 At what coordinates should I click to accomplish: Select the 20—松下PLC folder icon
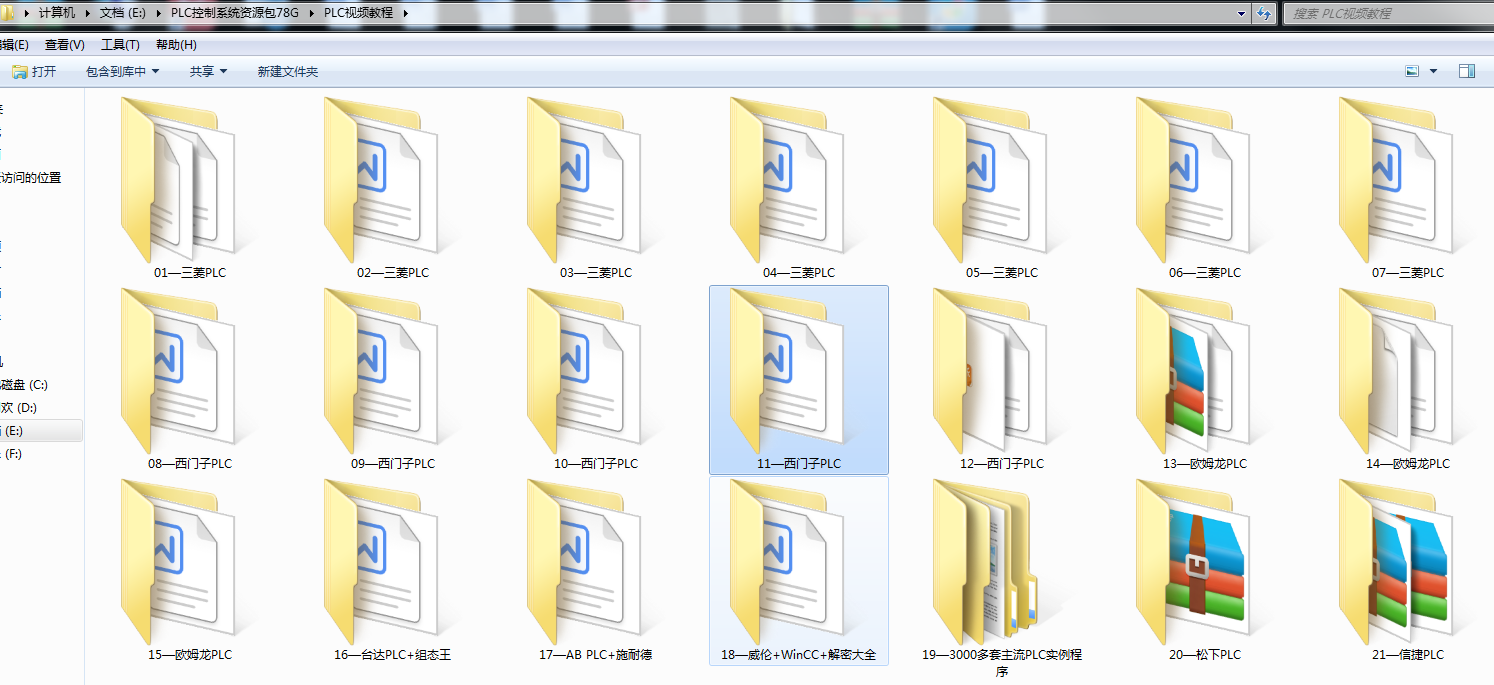(x=1193, y=560)
